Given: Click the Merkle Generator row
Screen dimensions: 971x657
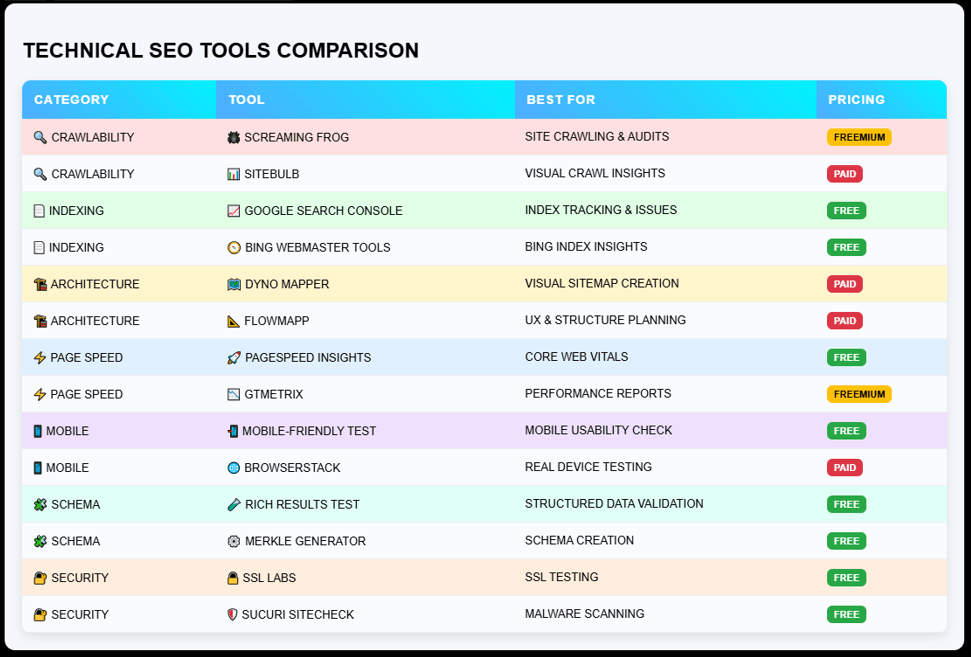Looking at the screenshot, I should [485, 540].
